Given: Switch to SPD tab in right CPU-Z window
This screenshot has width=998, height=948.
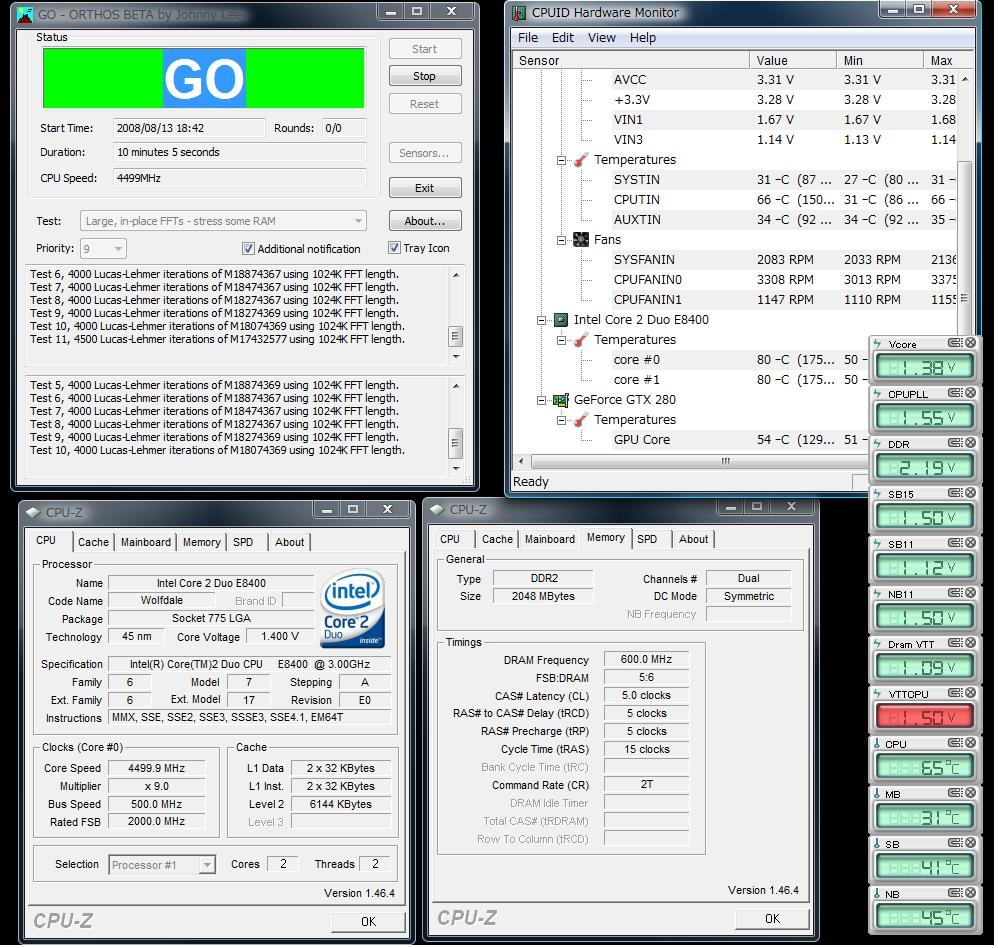Looking at the screenshot, I should point(647,540).
